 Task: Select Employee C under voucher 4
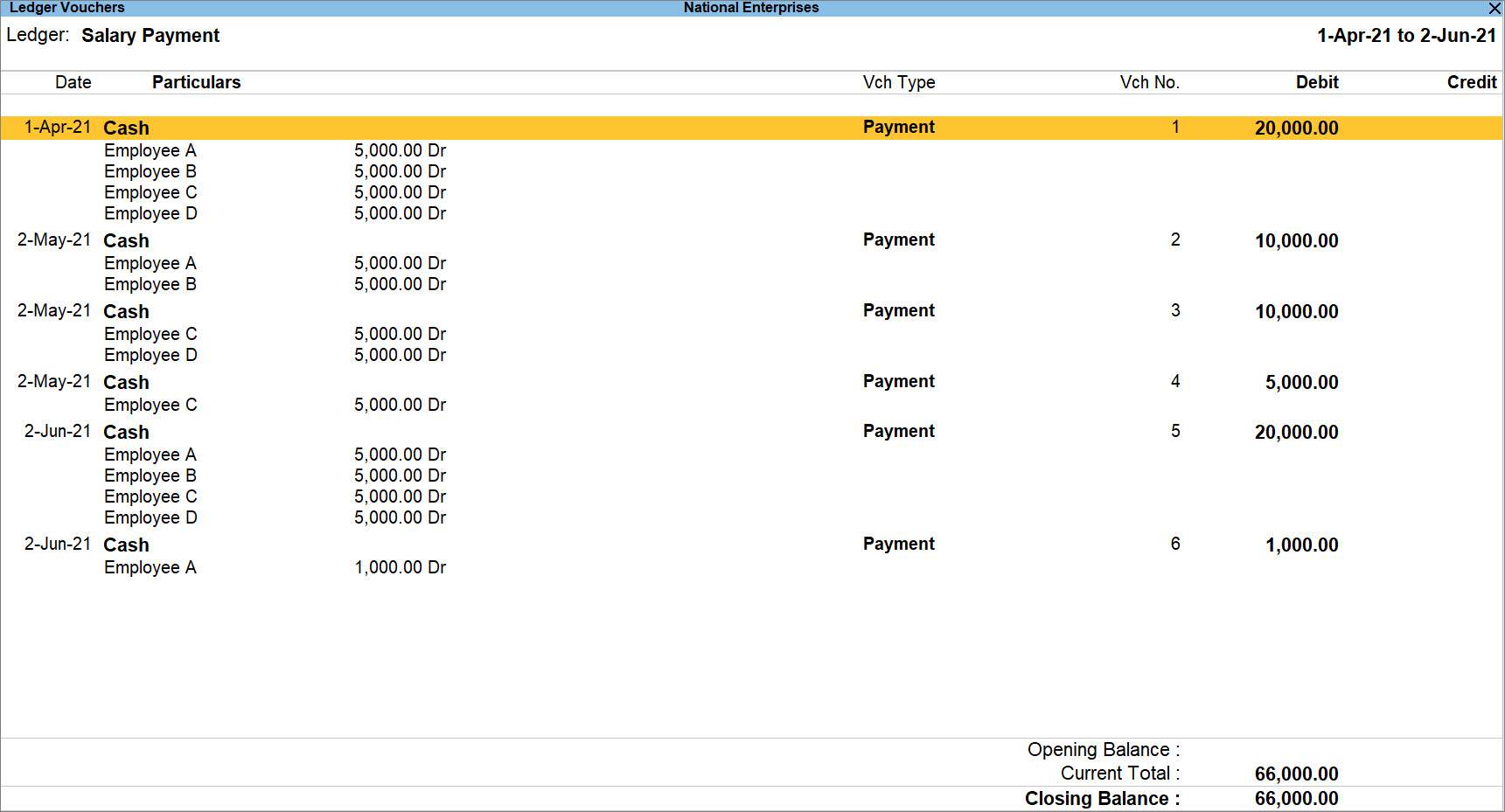(x=150, y=405)
